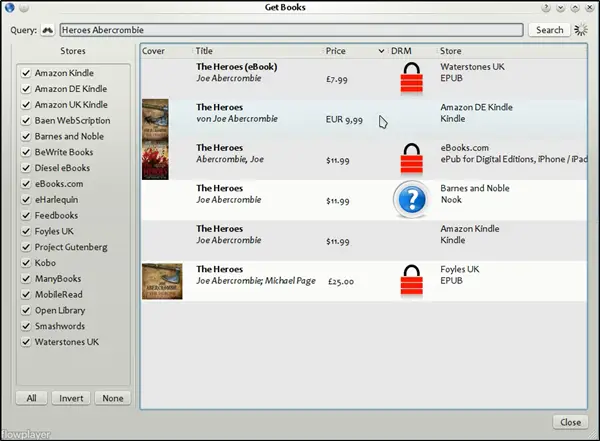600x441 pixels.
Task: Select the Foyles UK book cover thumbnail
Action: tap(162, 281)
